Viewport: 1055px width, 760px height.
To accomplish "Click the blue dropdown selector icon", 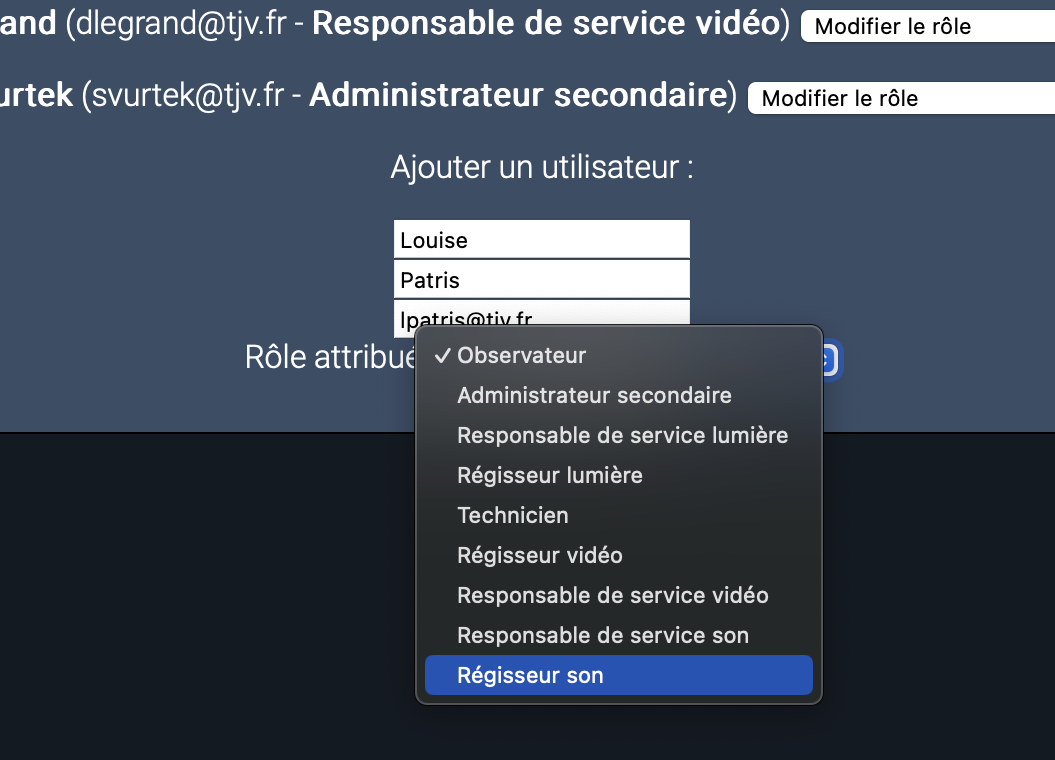I will [x=831, y=360].
